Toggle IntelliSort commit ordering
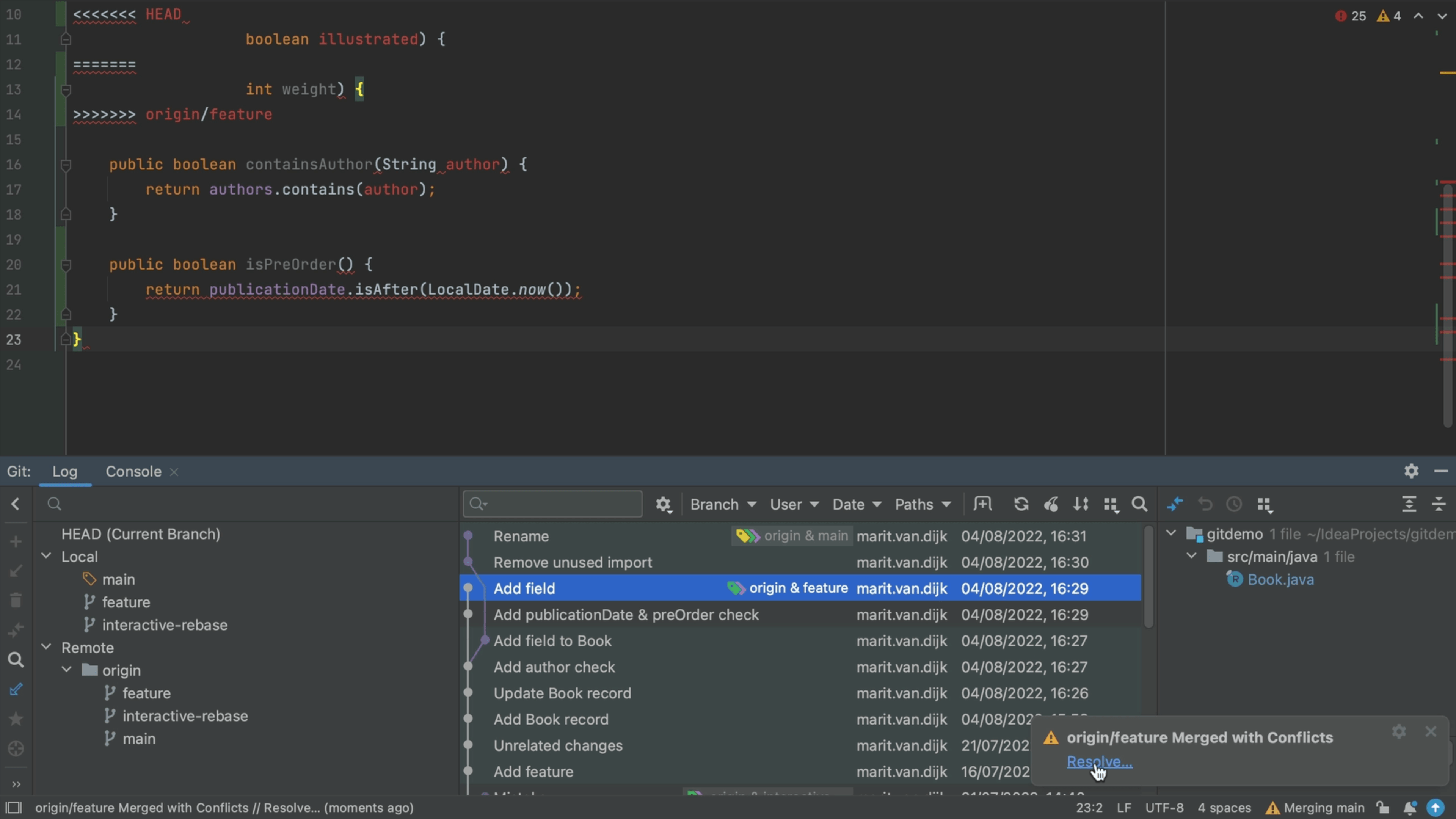This screenshot has height=819, width=1456. [x=1081, y=504]
